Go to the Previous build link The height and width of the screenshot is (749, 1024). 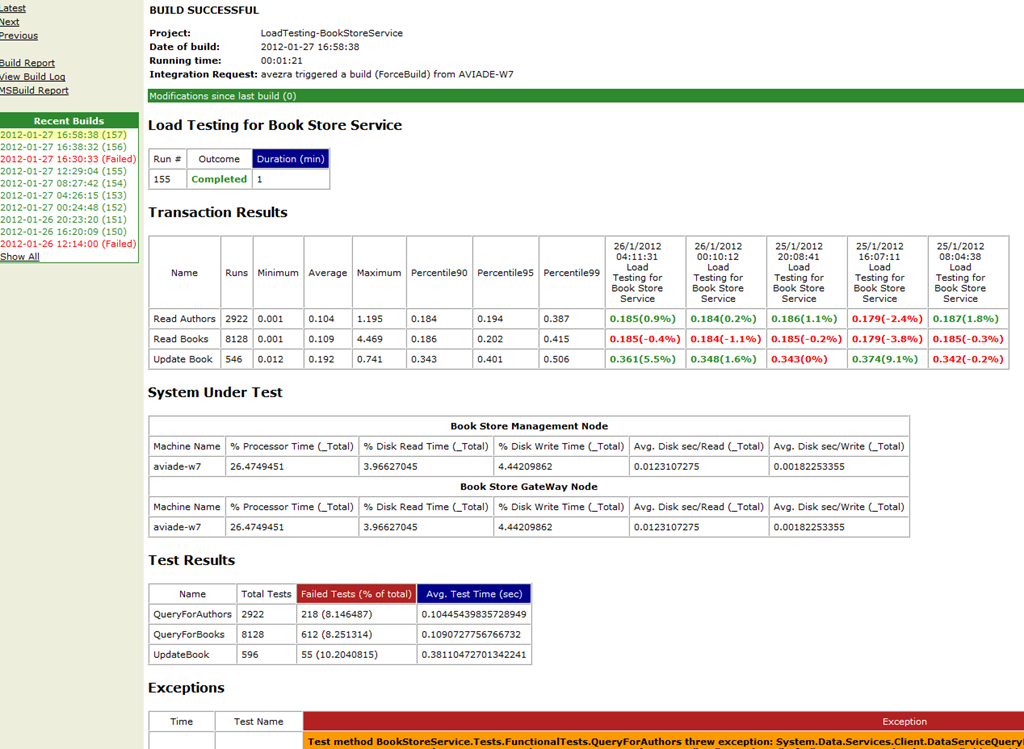click(x=18, y=36)
